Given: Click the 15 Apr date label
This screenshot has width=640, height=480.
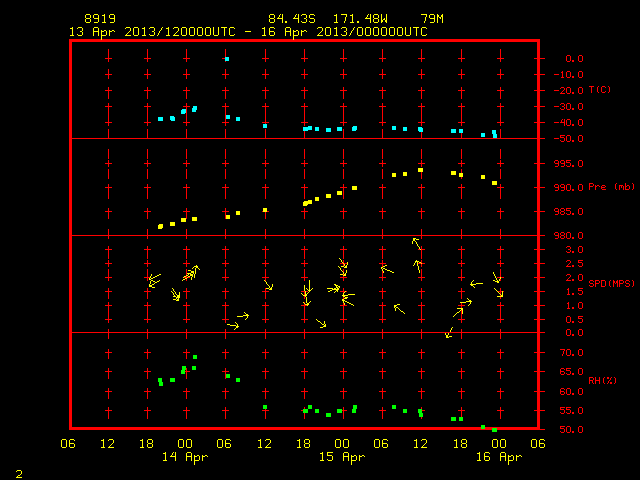Looking at the screenshot, I should pos(342,457).
